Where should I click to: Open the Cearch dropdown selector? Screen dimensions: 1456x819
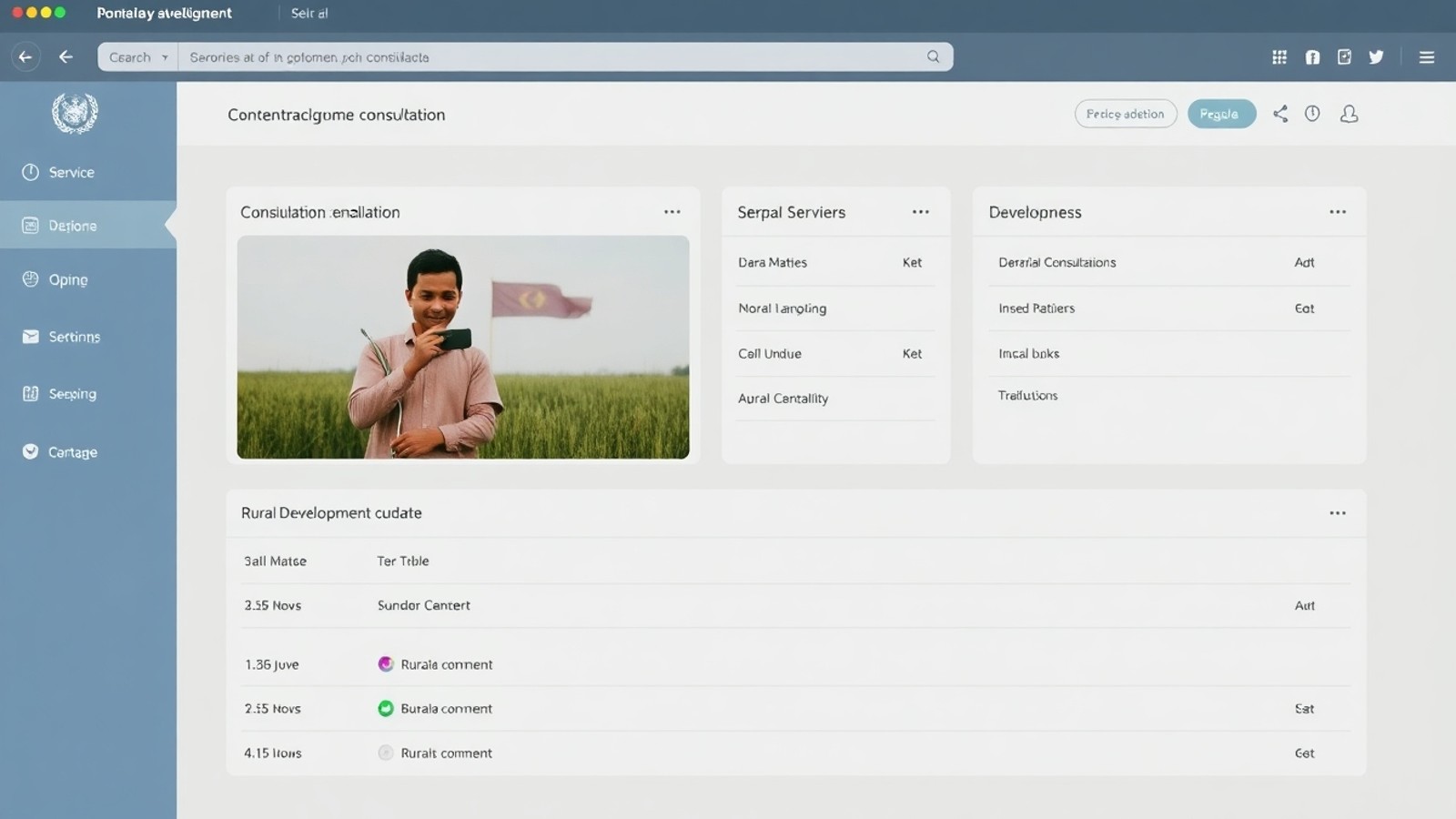pos(138,56)
